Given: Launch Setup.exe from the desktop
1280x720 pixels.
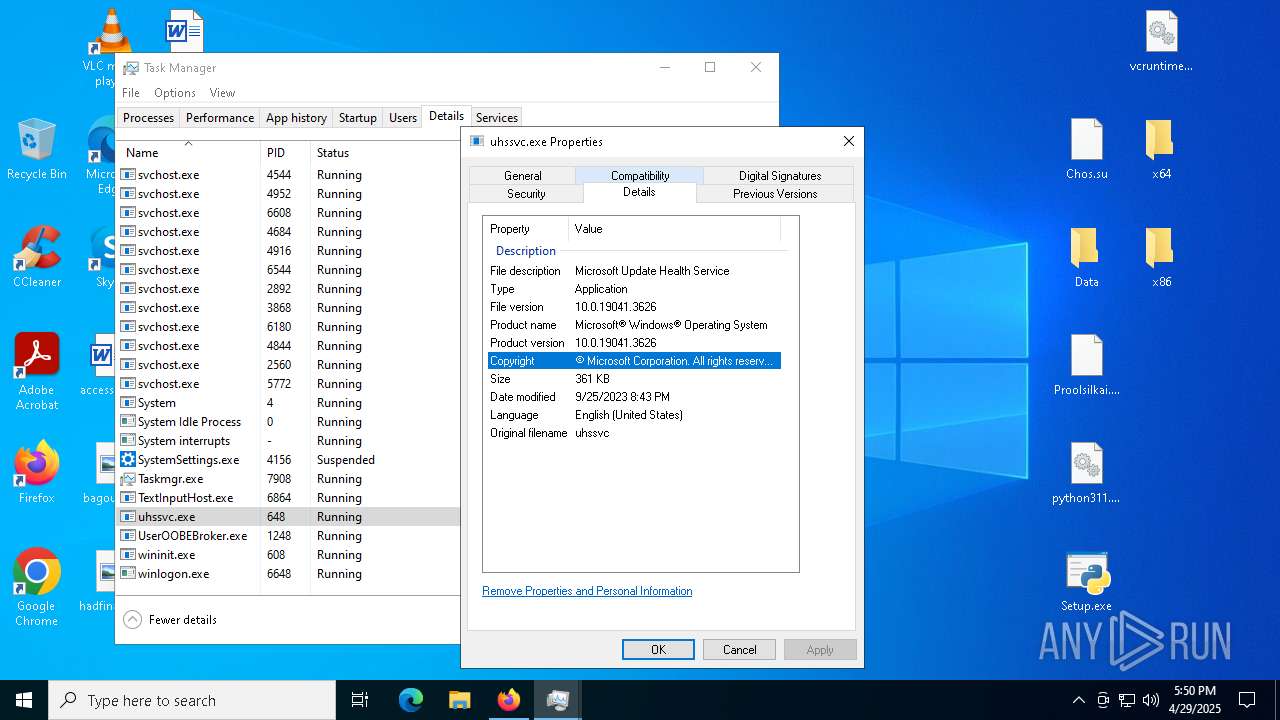Looking at the screenshot, I should (1087, 582).
